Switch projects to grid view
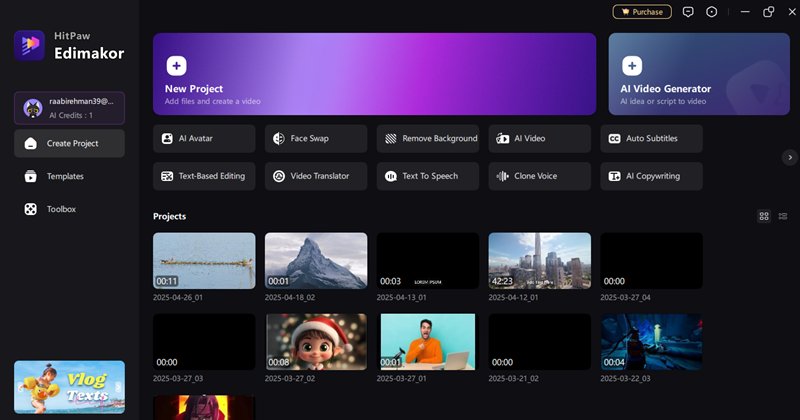Screen dimensions: 800x420 (764, 216)
